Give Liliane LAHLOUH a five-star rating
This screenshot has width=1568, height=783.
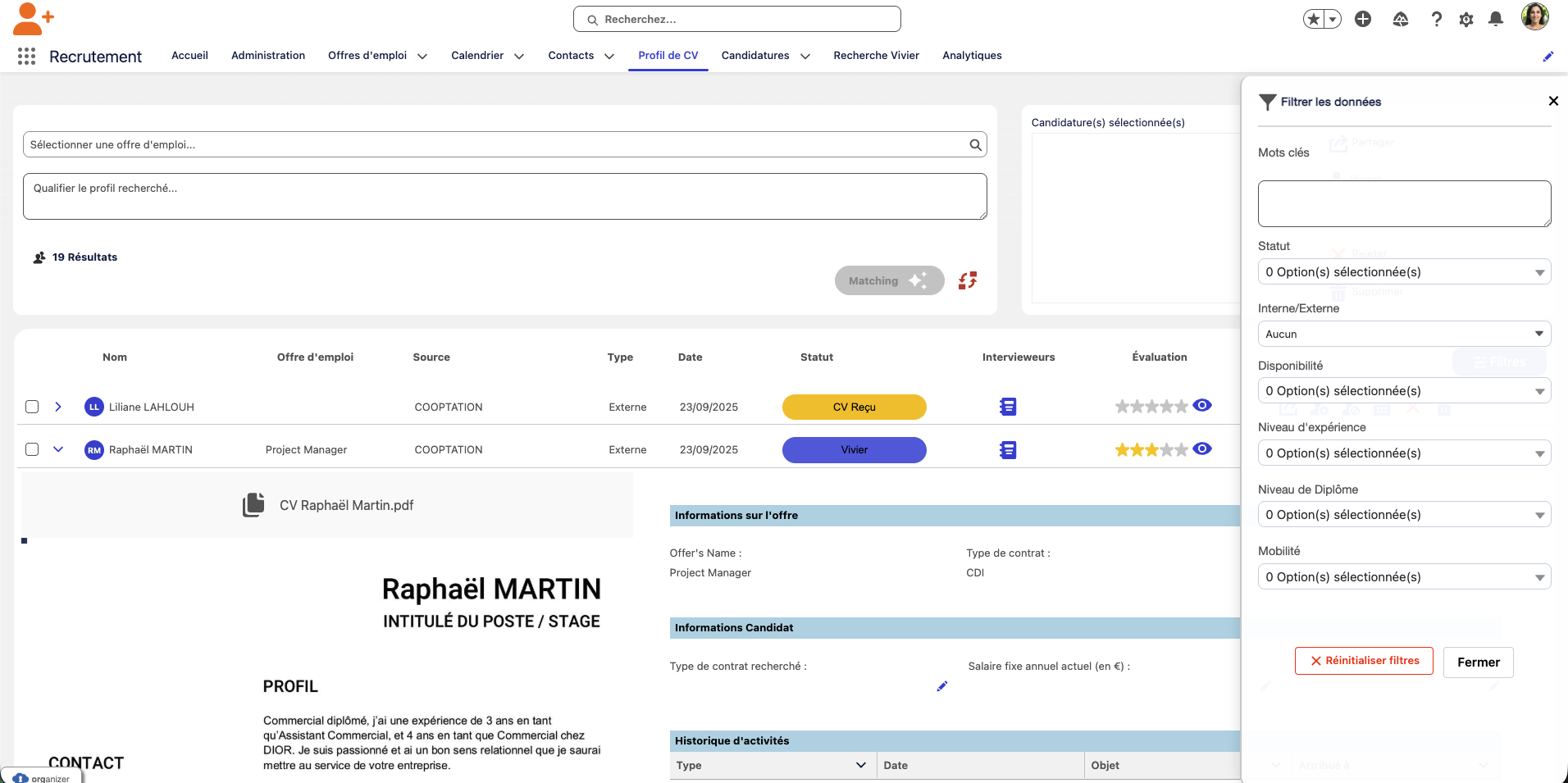click(1183, 405)
